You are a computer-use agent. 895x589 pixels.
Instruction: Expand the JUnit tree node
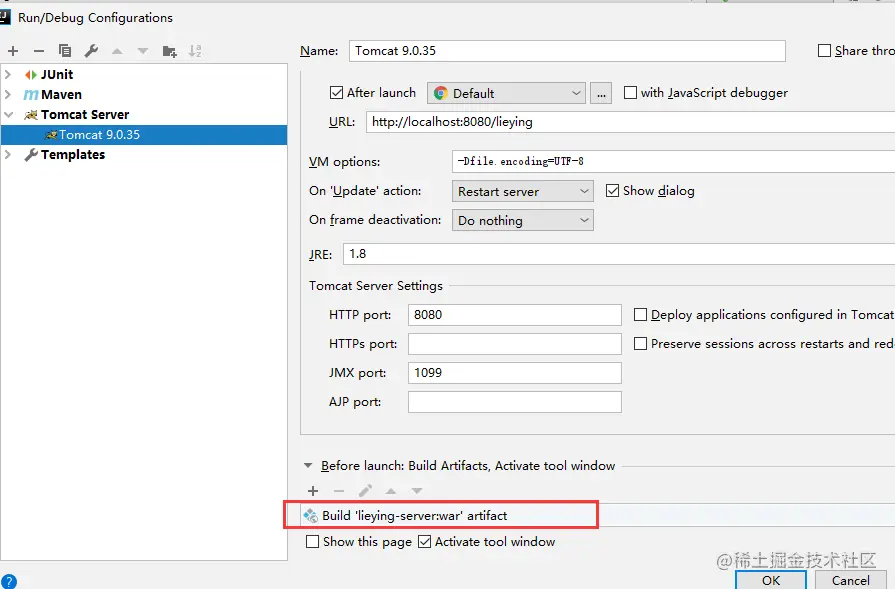[x=8, y=75]
